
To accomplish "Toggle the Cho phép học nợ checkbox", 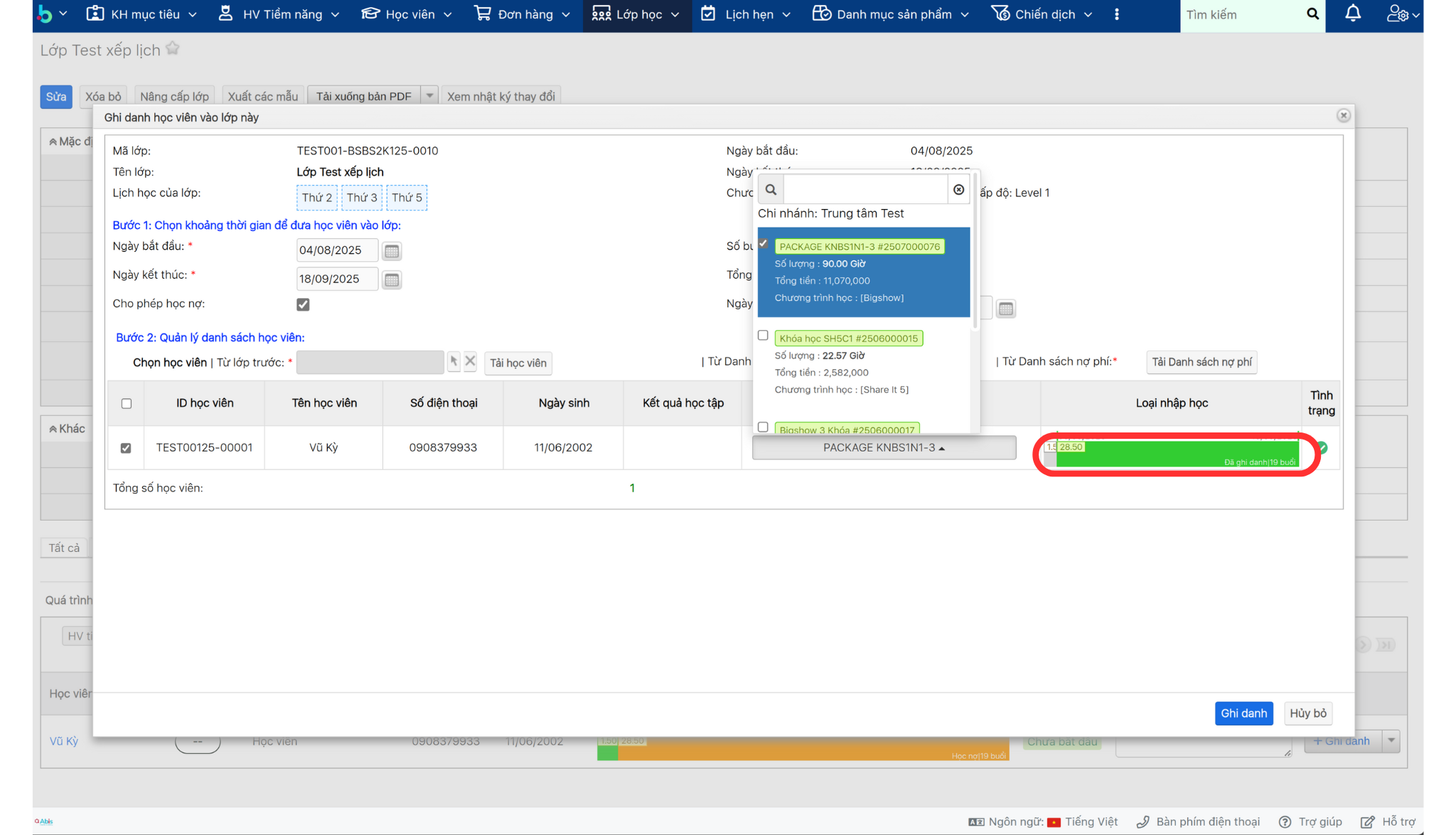I will coord(303,304).
